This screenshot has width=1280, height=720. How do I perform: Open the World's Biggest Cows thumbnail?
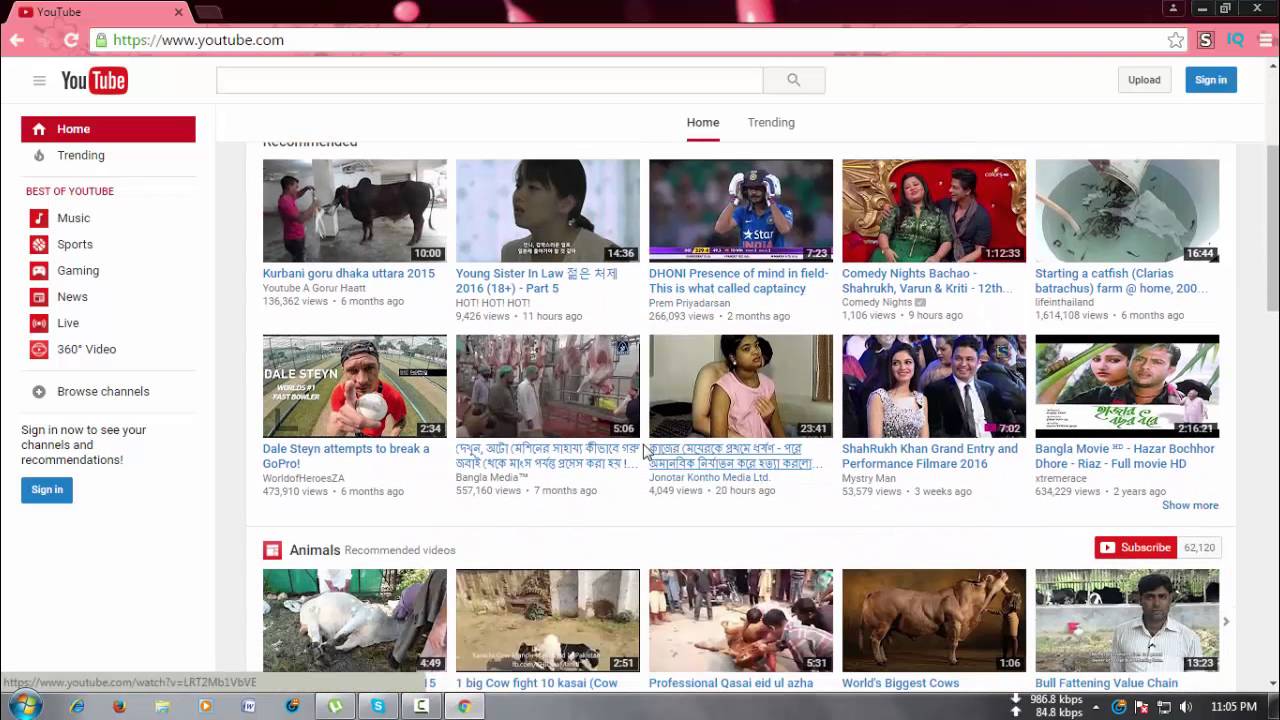coord(934,620)
